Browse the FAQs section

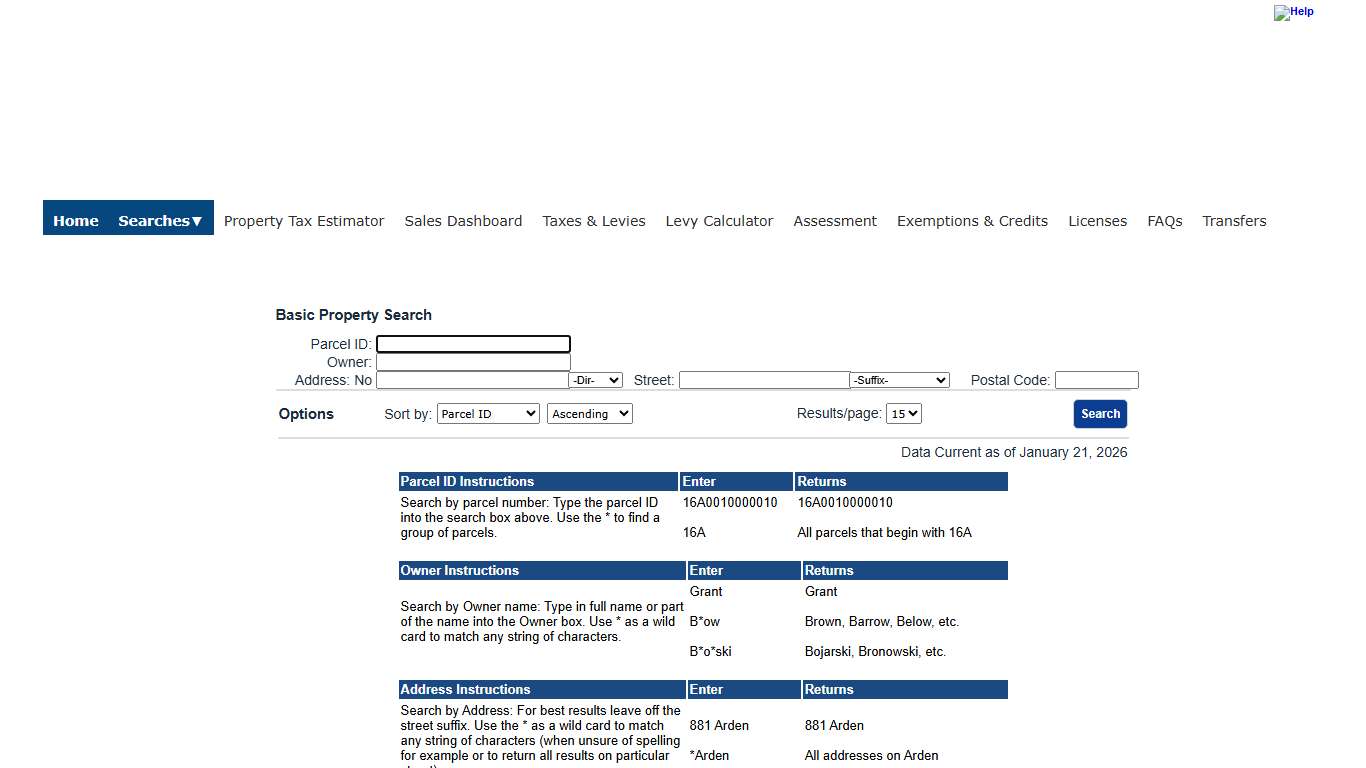(x=1164, y=220)
